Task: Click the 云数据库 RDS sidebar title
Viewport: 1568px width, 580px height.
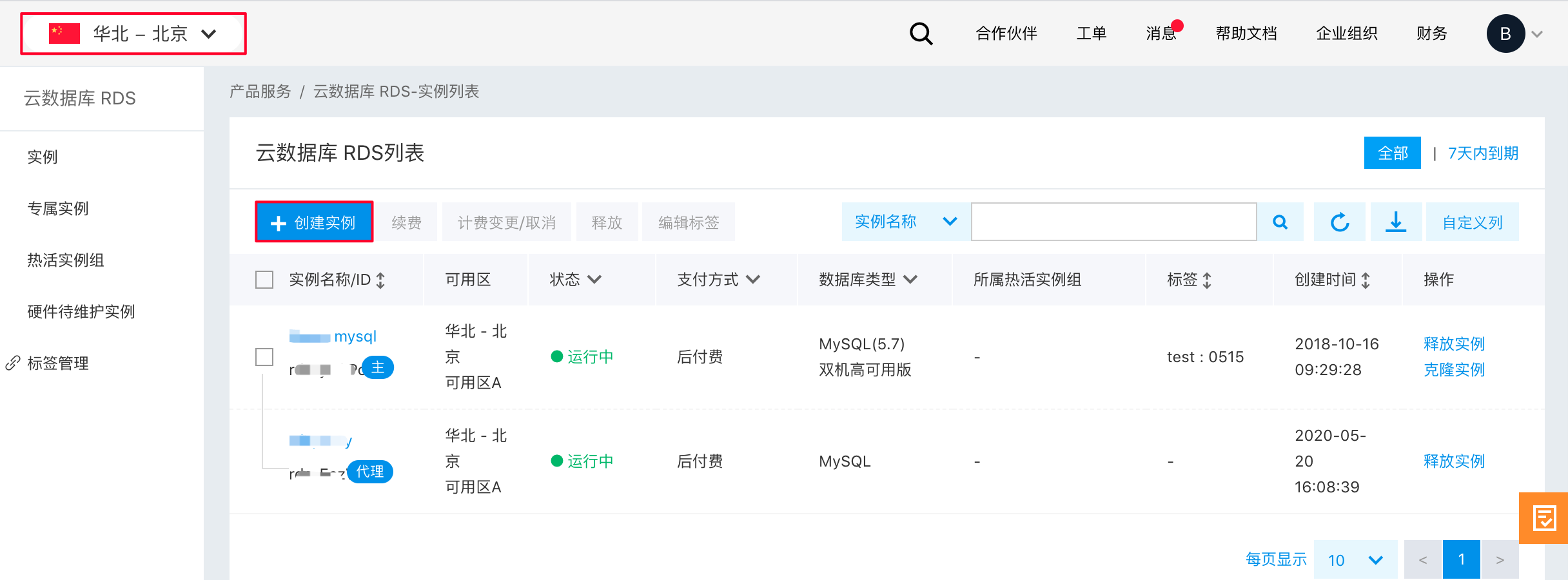Action: click(80, 99)
